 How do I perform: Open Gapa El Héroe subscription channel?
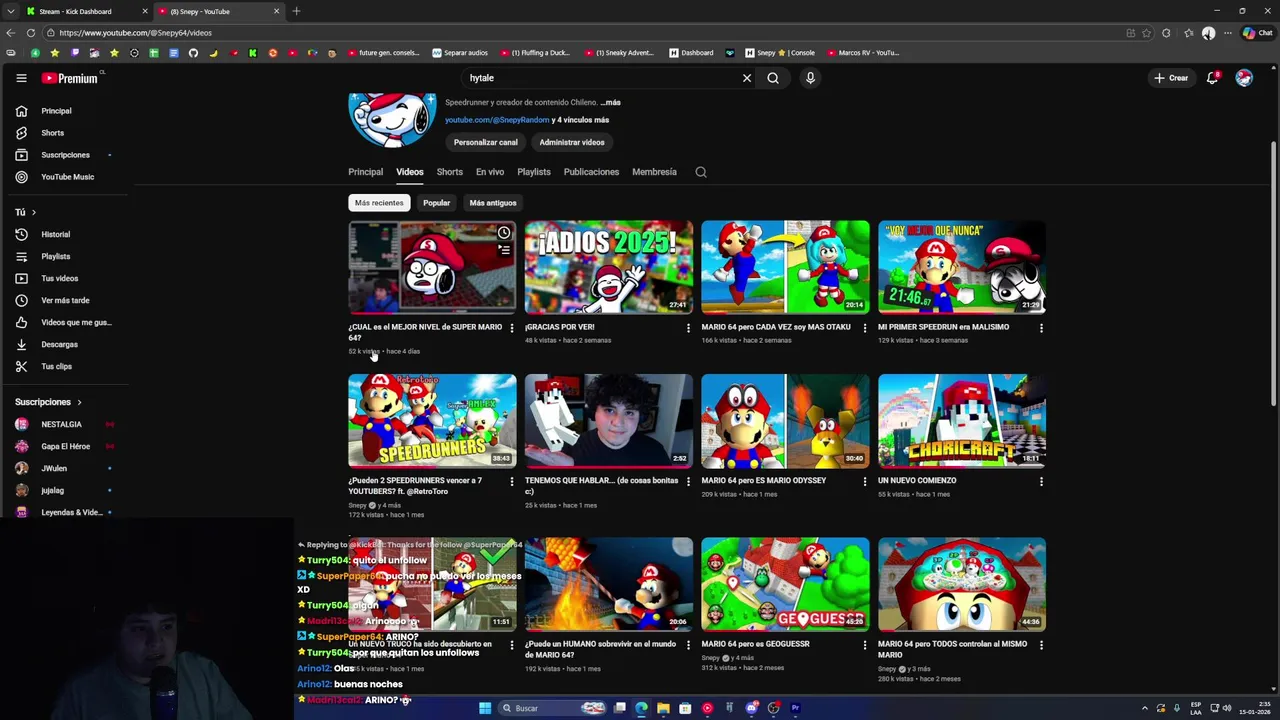tap(64, 447)
